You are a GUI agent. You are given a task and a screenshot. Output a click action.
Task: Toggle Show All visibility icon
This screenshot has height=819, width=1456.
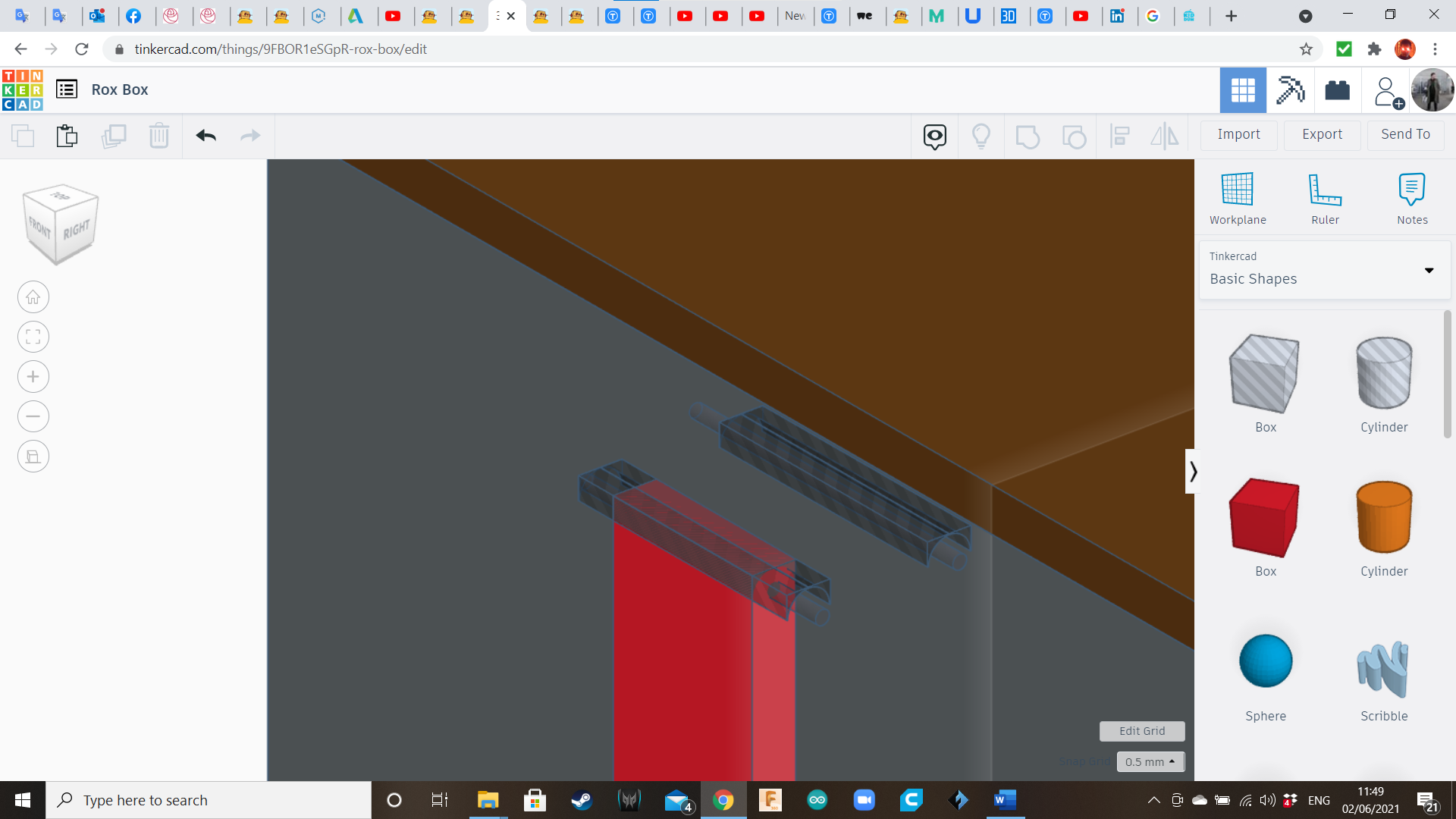point(981,136)
